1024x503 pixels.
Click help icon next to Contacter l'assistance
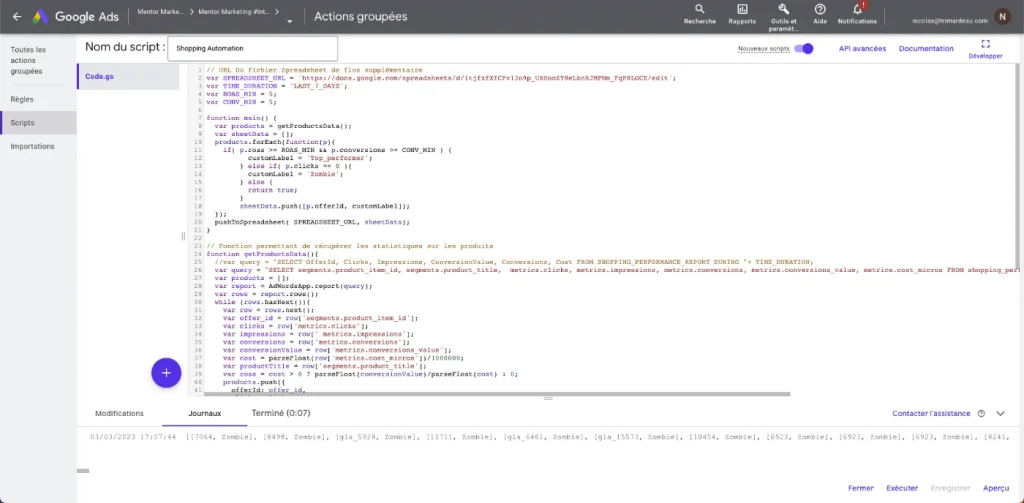point(981,414)
